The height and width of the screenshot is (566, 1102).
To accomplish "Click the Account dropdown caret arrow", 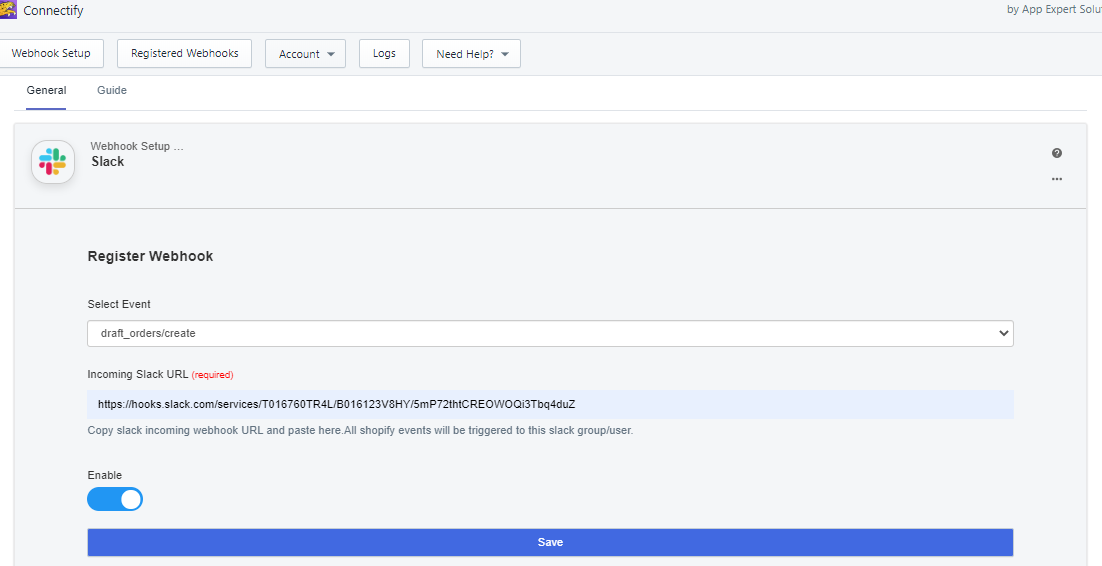I will 331,54.
